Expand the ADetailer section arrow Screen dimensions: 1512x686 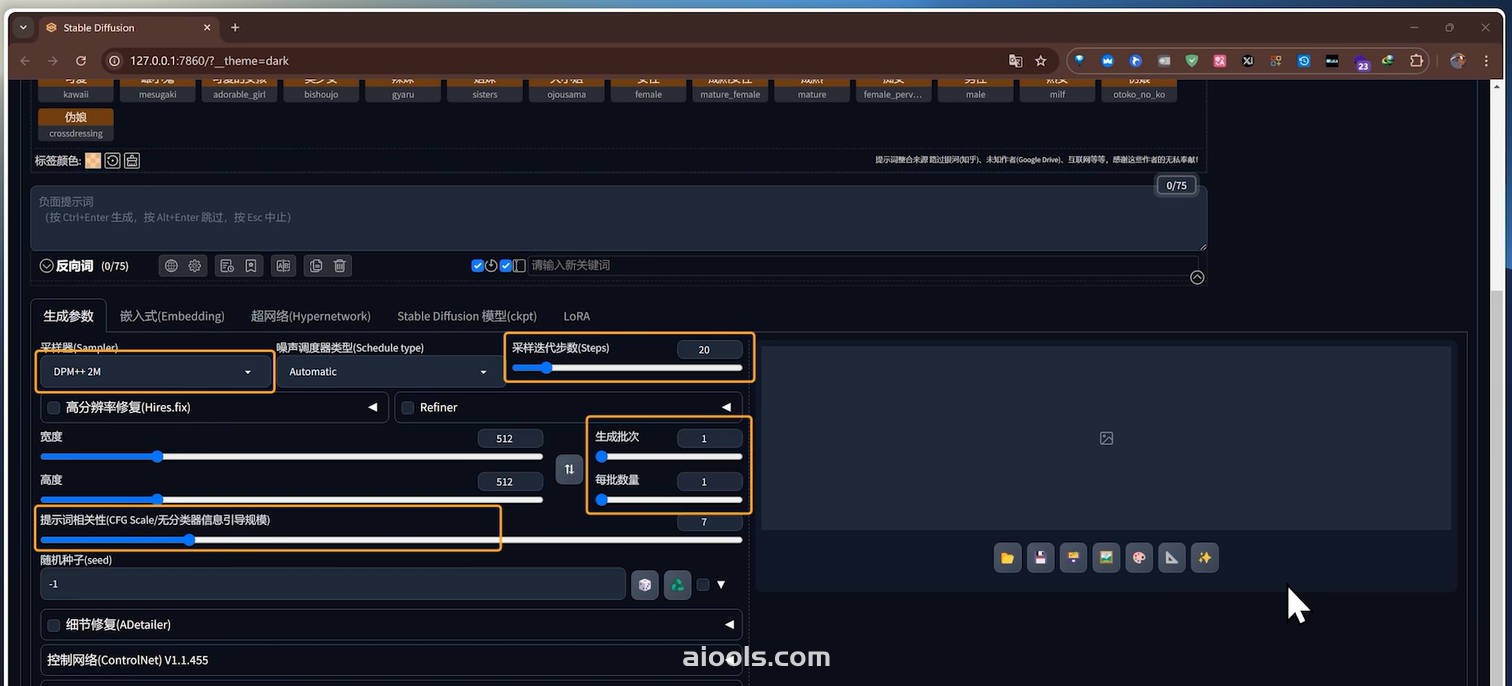point(729,625)
